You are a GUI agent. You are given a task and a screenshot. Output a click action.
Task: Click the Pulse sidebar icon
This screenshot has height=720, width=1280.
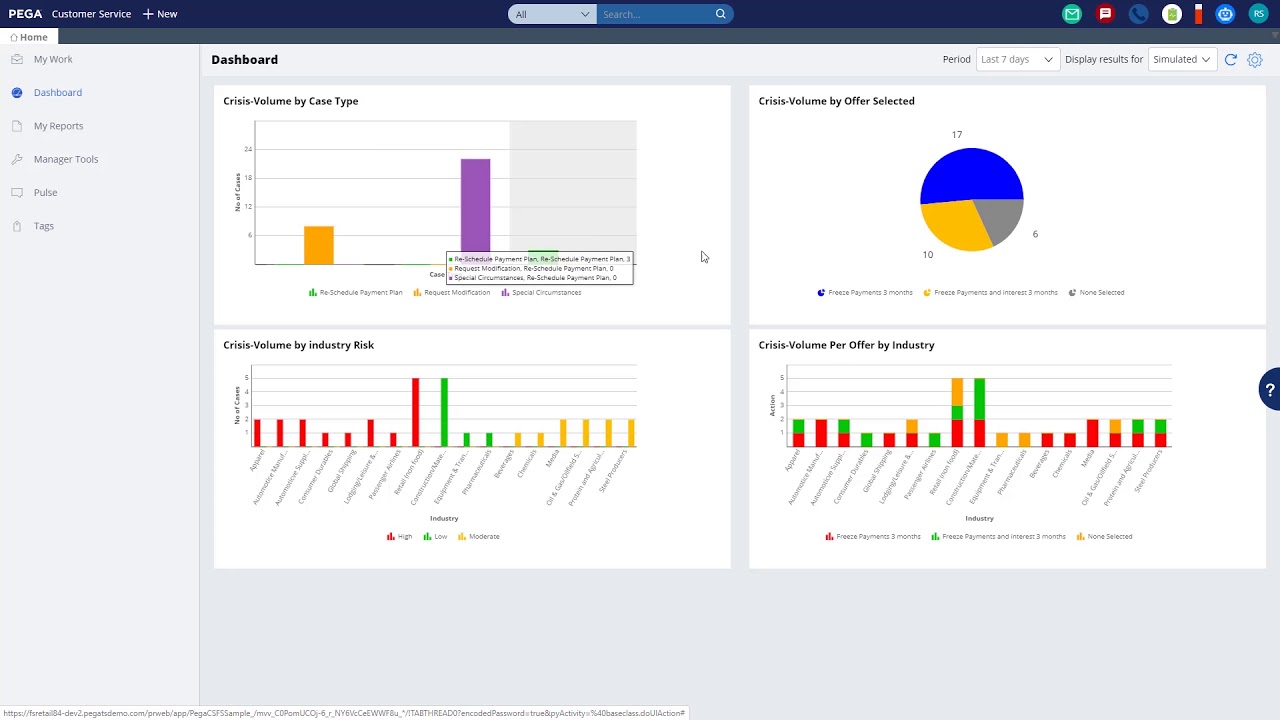17,192
